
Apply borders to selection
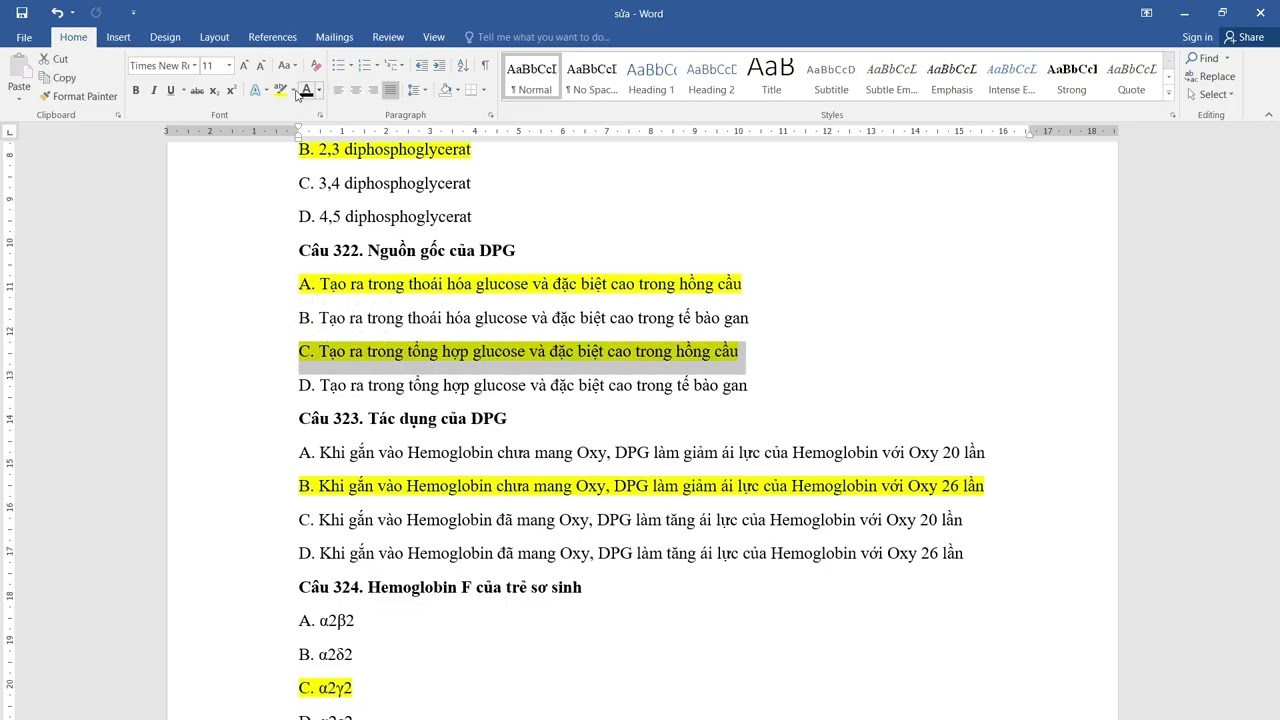coord(471,90)
